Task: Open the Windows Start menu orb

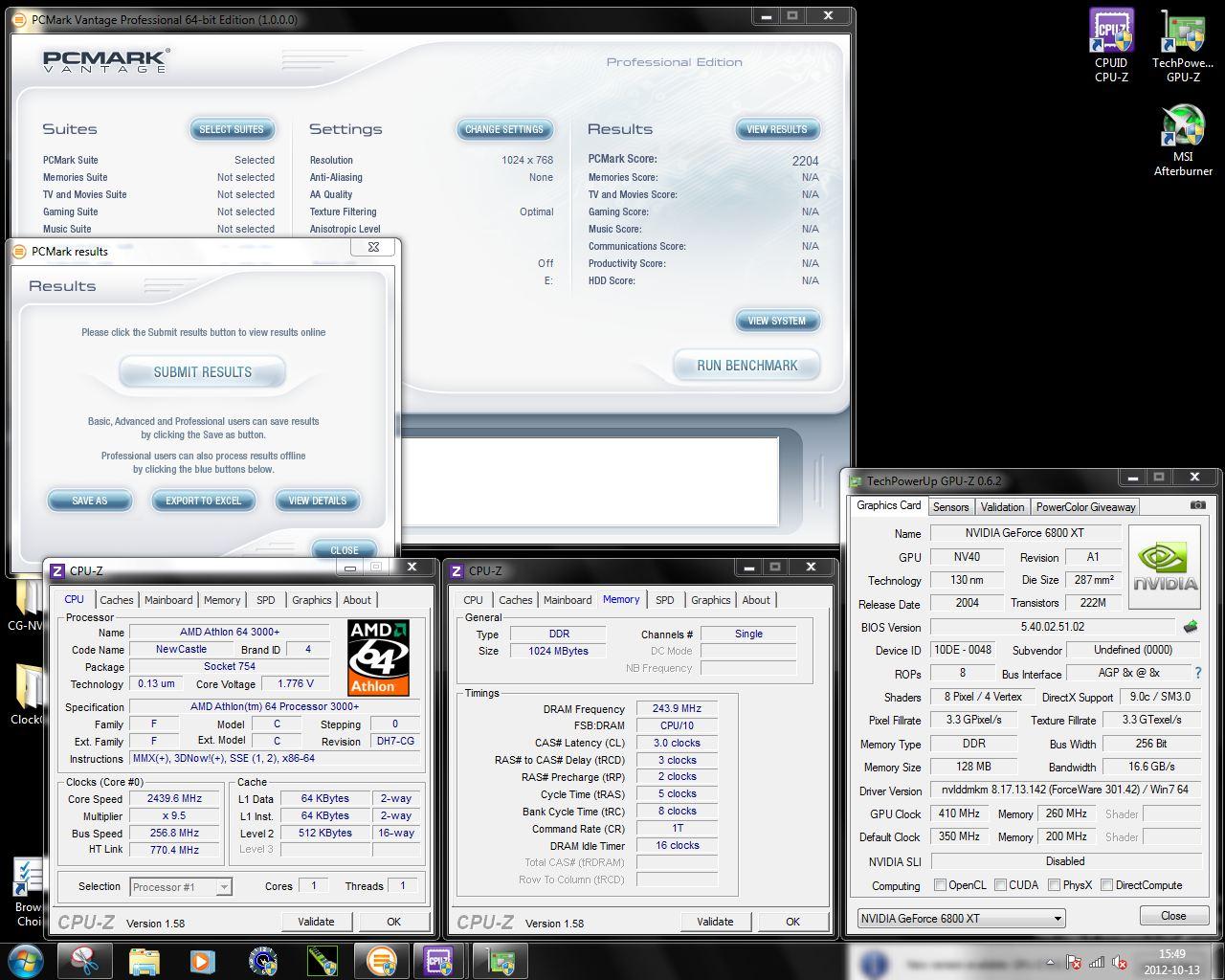Action: click(x=26, y=960)
